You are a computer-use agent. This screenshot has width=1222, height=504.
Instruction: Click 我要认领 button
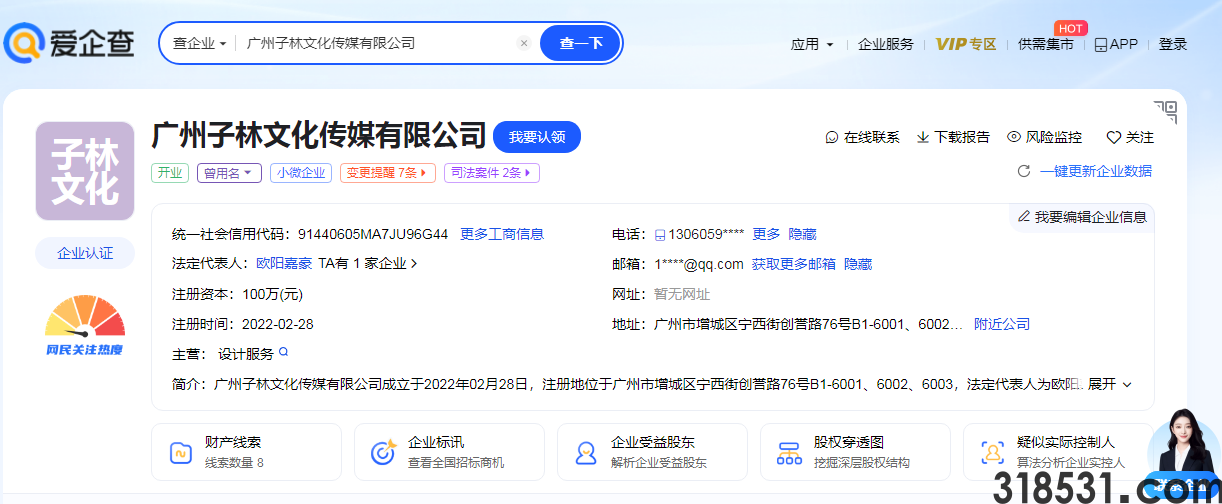click(537, 137)
